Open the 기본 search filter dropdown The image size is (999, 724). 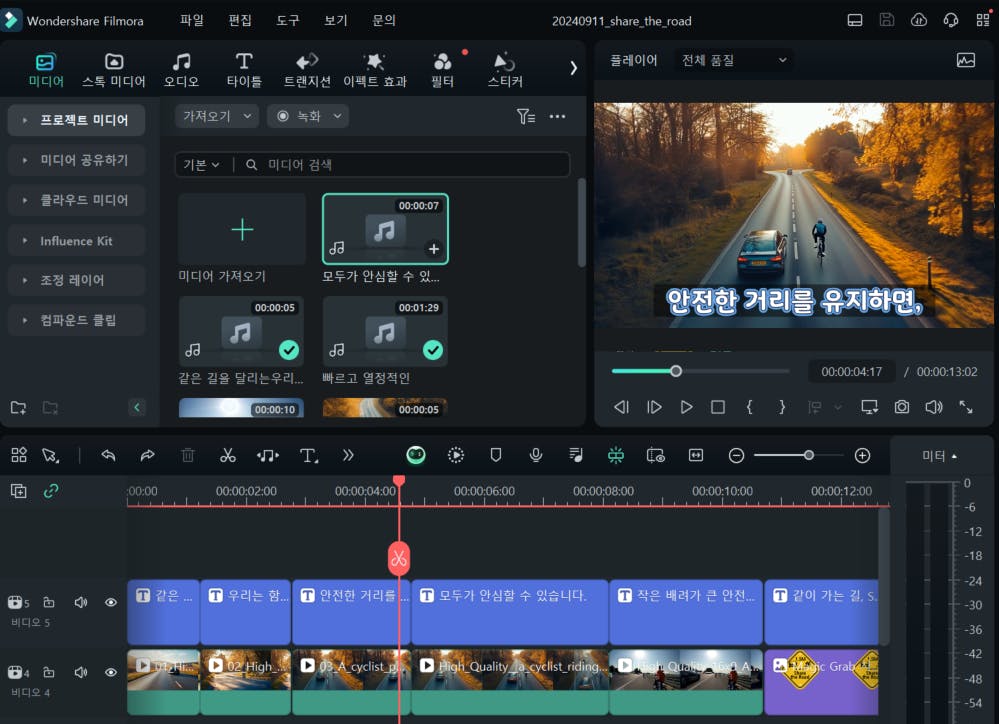(202, 164)
